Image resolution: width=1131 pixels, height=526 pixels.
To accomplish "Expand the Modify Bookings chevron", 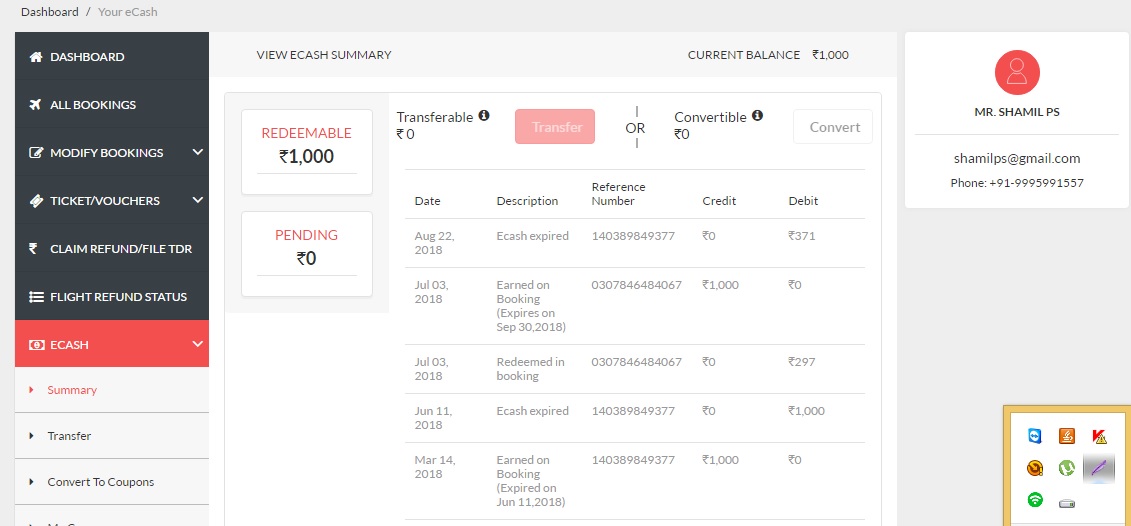I will [198, 152].
